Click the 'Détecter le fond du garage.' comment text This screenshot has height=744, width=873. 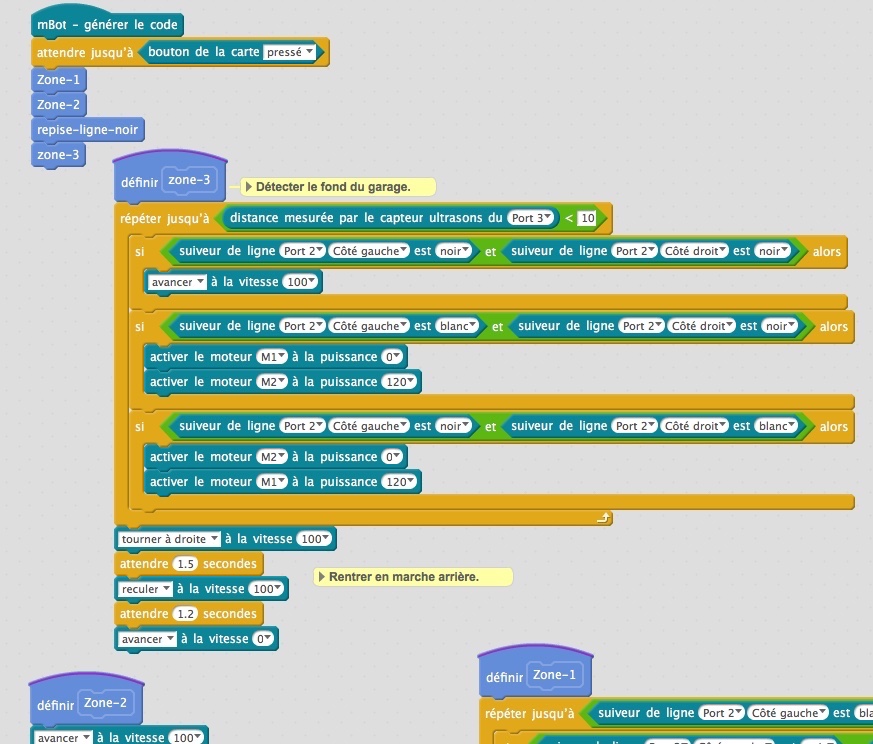(x=333, y=187)
